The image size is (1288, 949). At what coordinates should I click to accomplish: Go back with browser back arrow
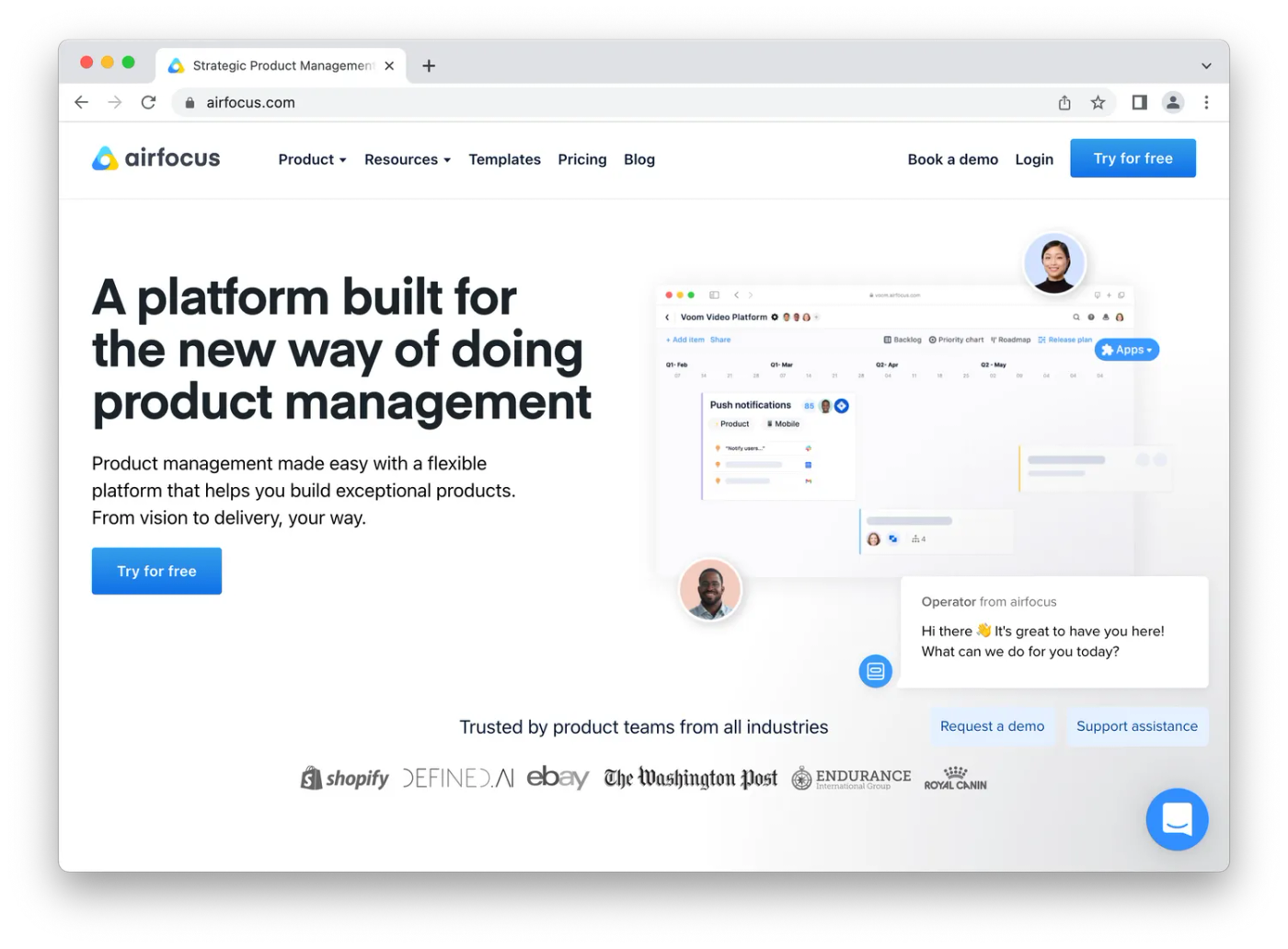pyautogui.click(x=82, y=103)
